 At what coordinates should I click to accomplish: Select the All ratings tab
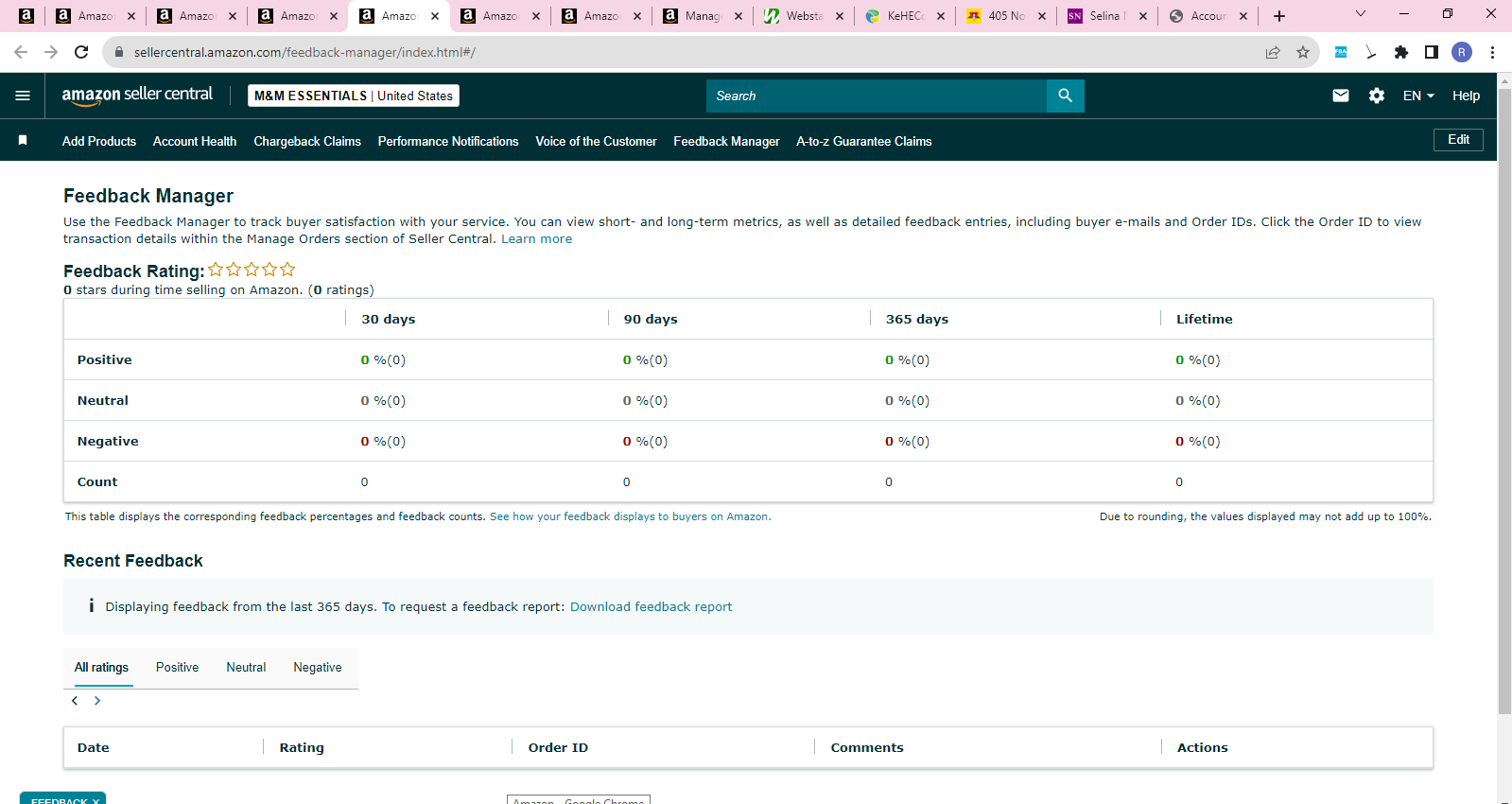click(101, 667)
